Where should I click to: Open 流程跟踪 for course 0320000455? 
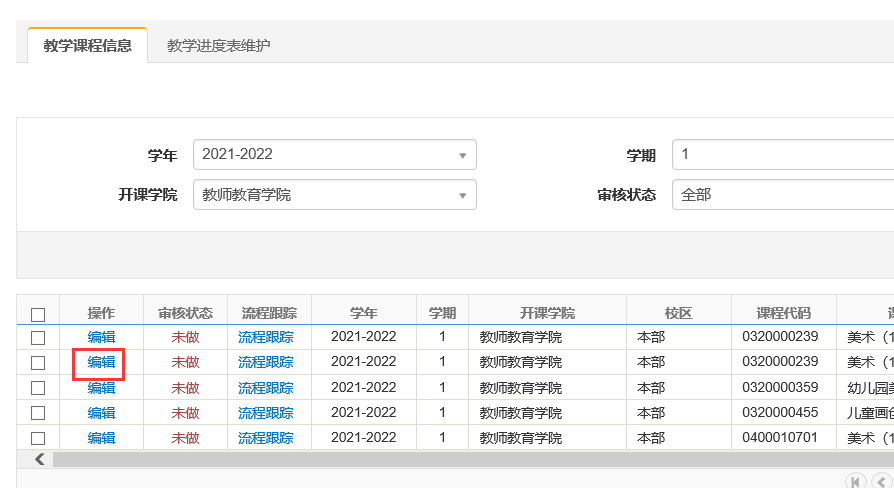coord(266,413)
